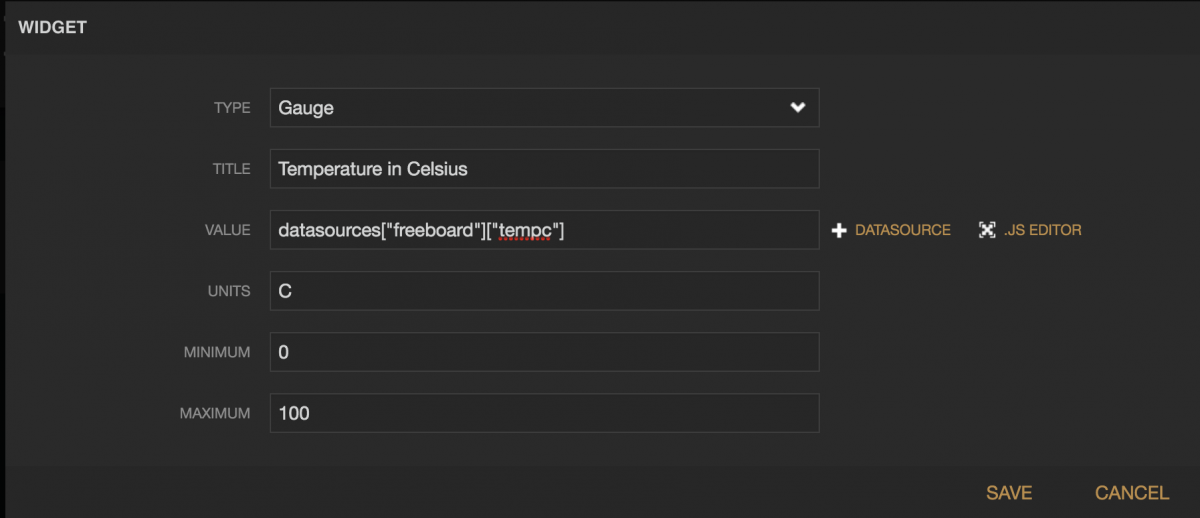Open the Gauge widget type selector
This screenshot has width=1200, height=518.
530,108
